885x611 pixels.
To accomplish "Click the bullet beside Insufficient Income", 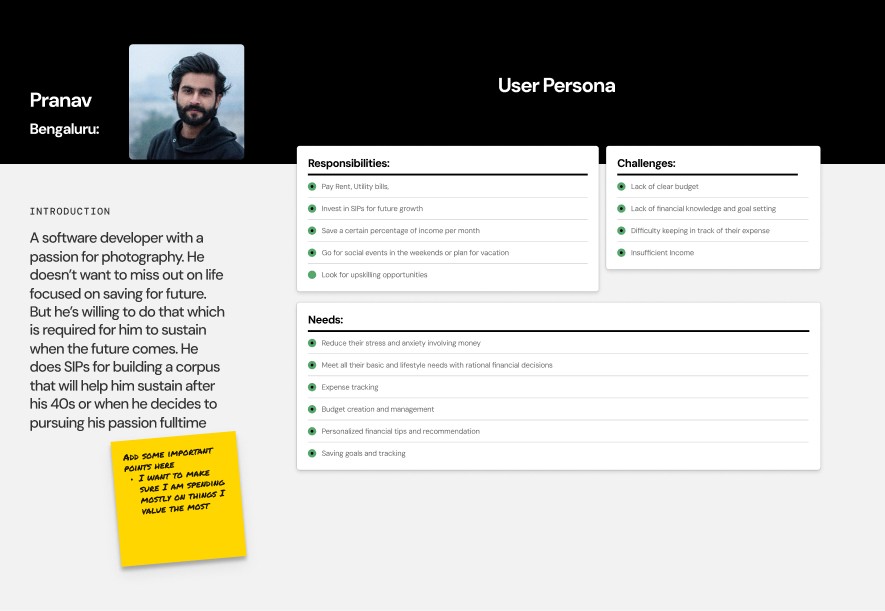I will (621, 253).
